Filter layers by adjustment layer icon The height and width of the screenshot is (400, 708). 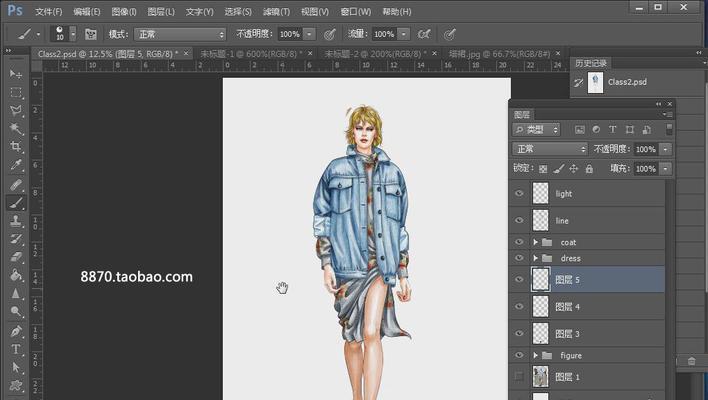pyautogui.click(x=596, y=130)
